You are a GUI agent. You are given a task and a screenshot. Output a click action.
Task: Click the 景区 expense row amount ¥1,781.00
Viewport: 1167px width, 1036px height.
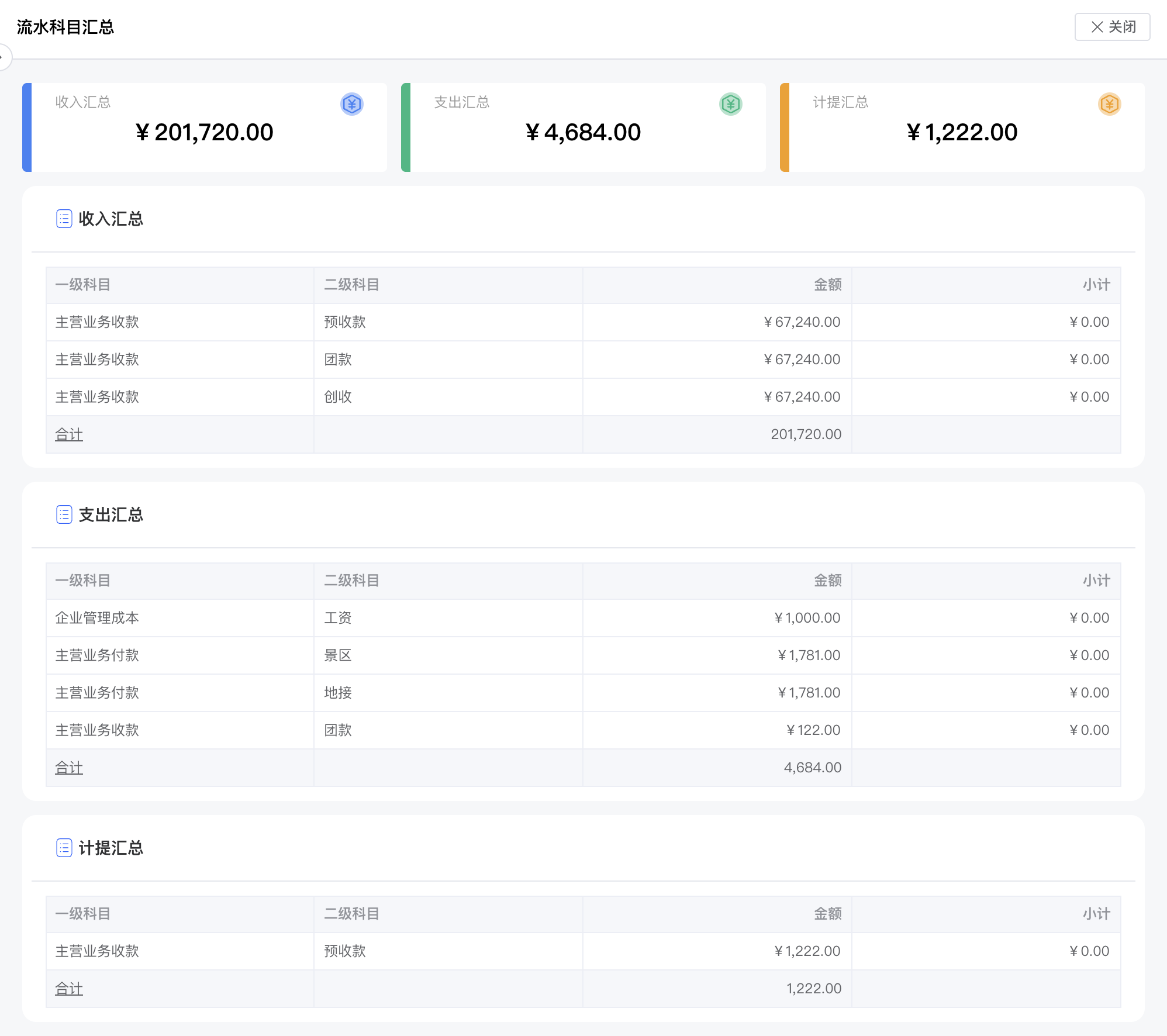tap(809, 655)
